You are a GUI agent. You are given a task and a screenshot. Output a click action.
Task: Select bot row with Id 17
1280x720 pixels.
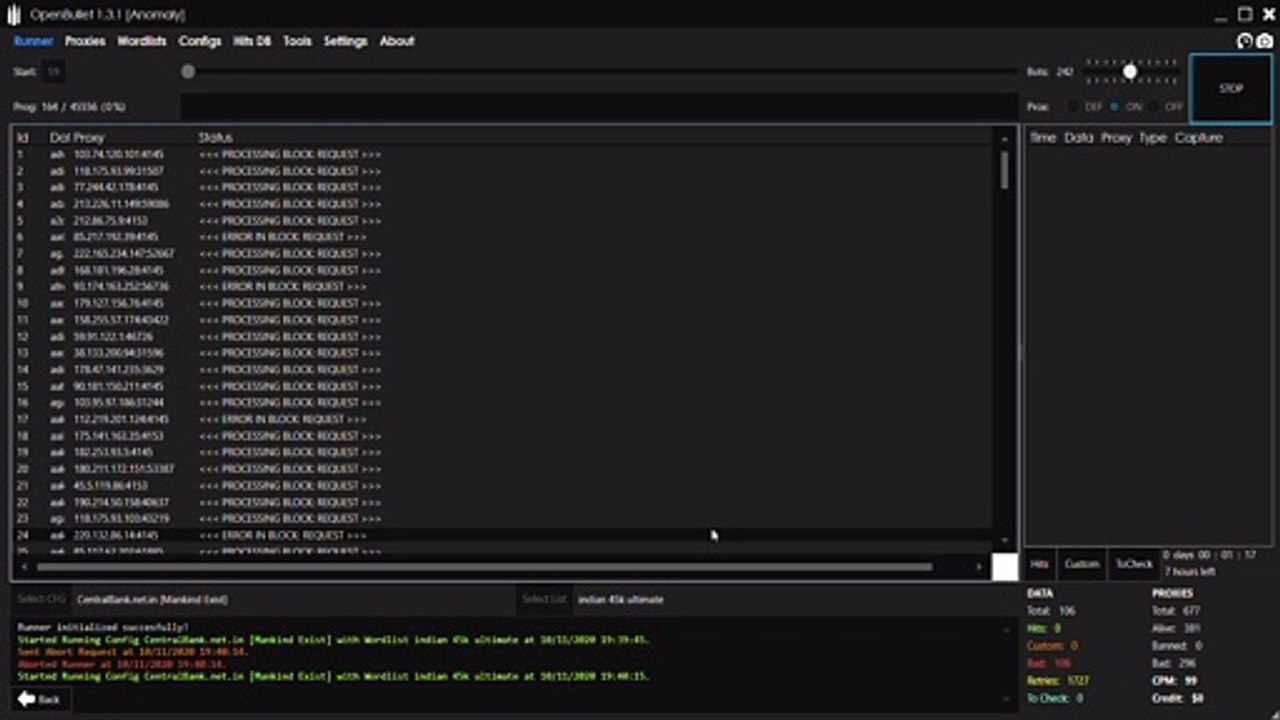[503, 419]
